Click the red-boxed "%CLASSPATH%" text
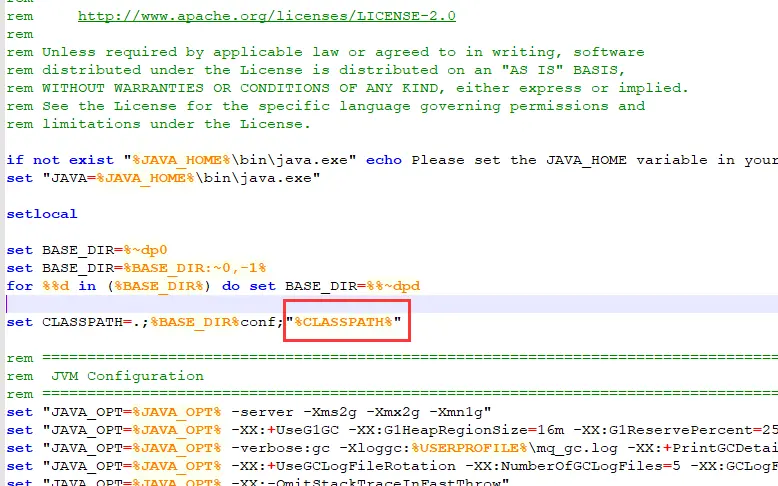 pos(346,322)
